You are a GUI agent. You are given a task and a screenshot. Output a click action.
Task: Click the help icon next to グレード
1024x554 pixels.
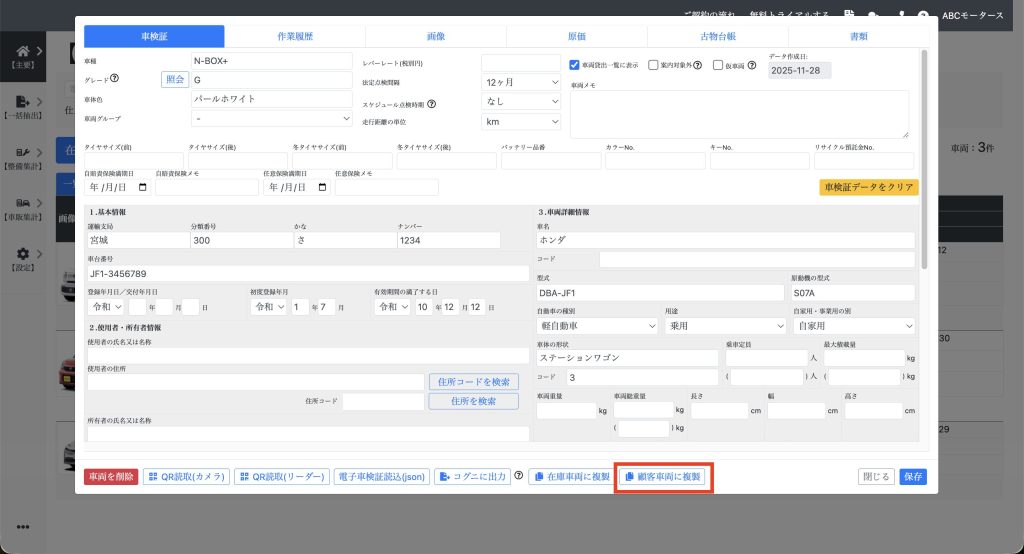[x=115, y=79]
